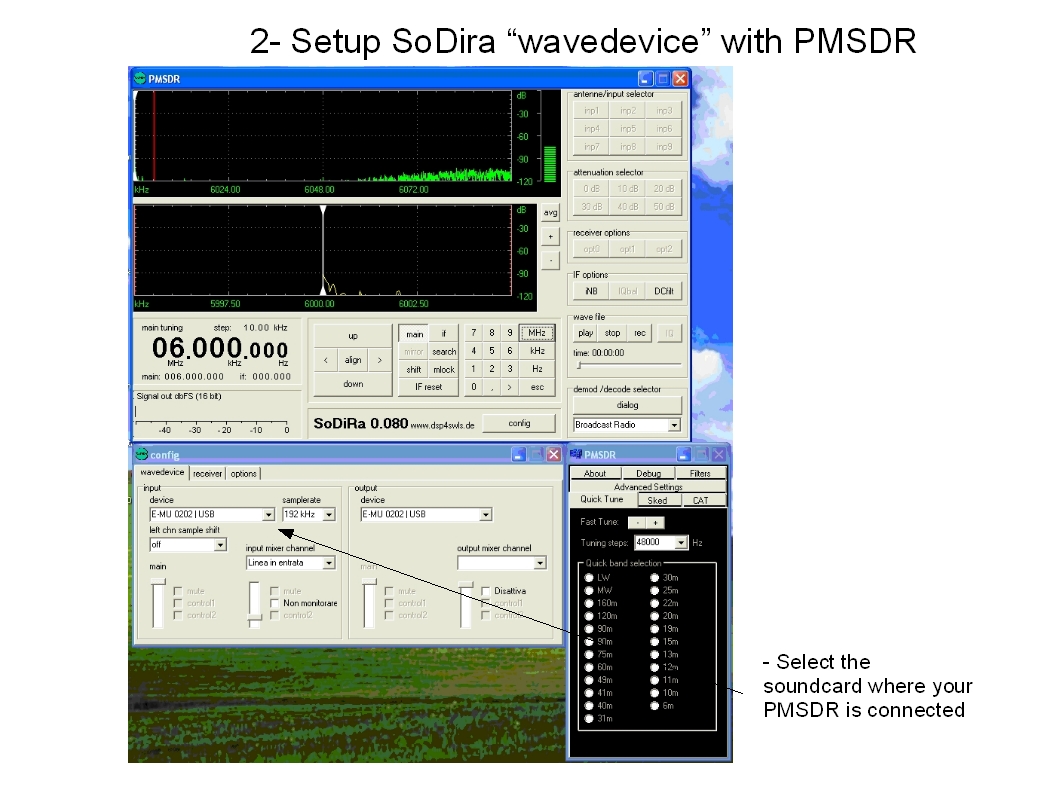This screenshot has width=1058, height=794.
Task: Tune up with the up button
Action: [x=353, y=336]
